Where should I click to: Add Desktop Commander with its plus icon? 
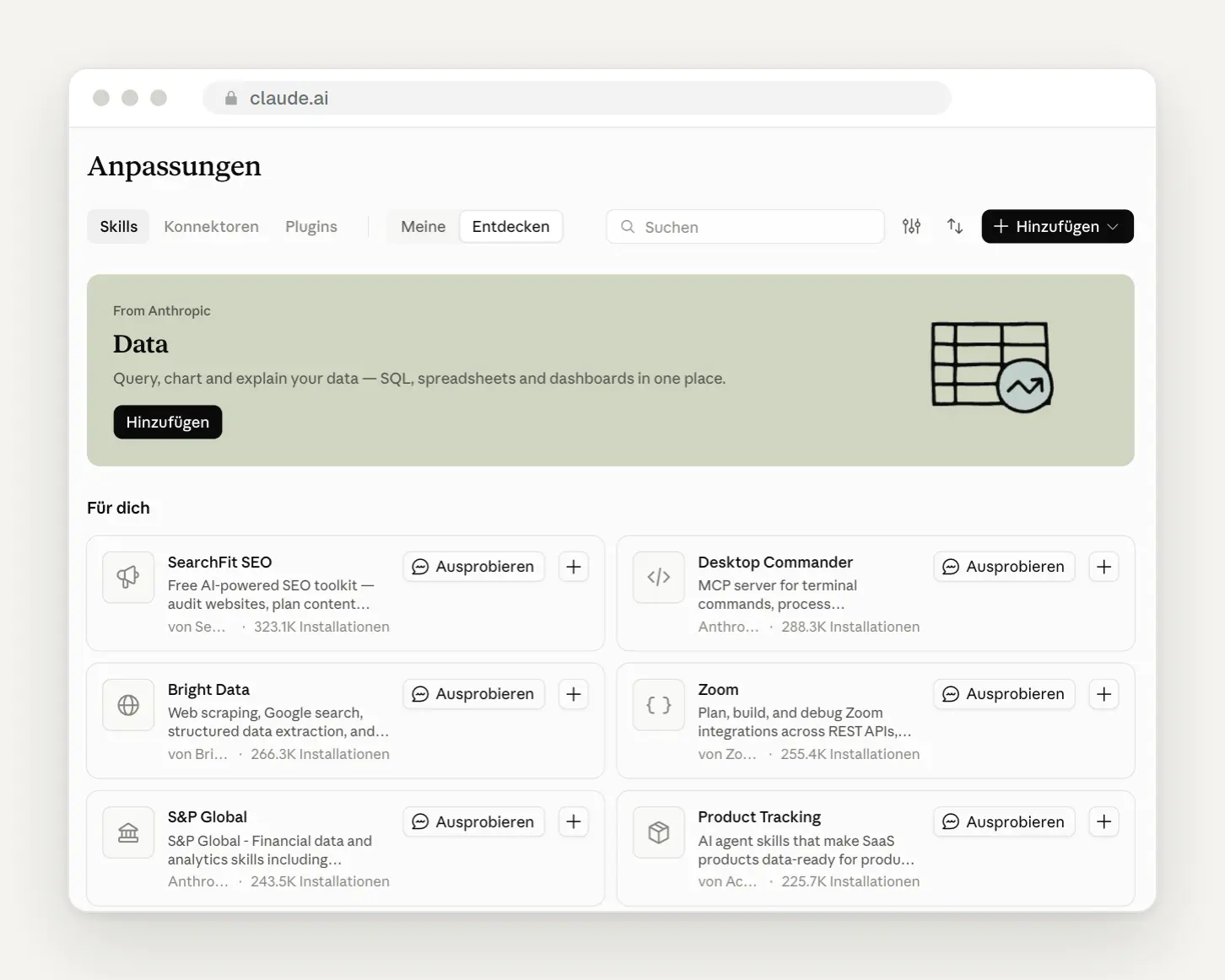pyautogui.click(x=1104, y=567)
